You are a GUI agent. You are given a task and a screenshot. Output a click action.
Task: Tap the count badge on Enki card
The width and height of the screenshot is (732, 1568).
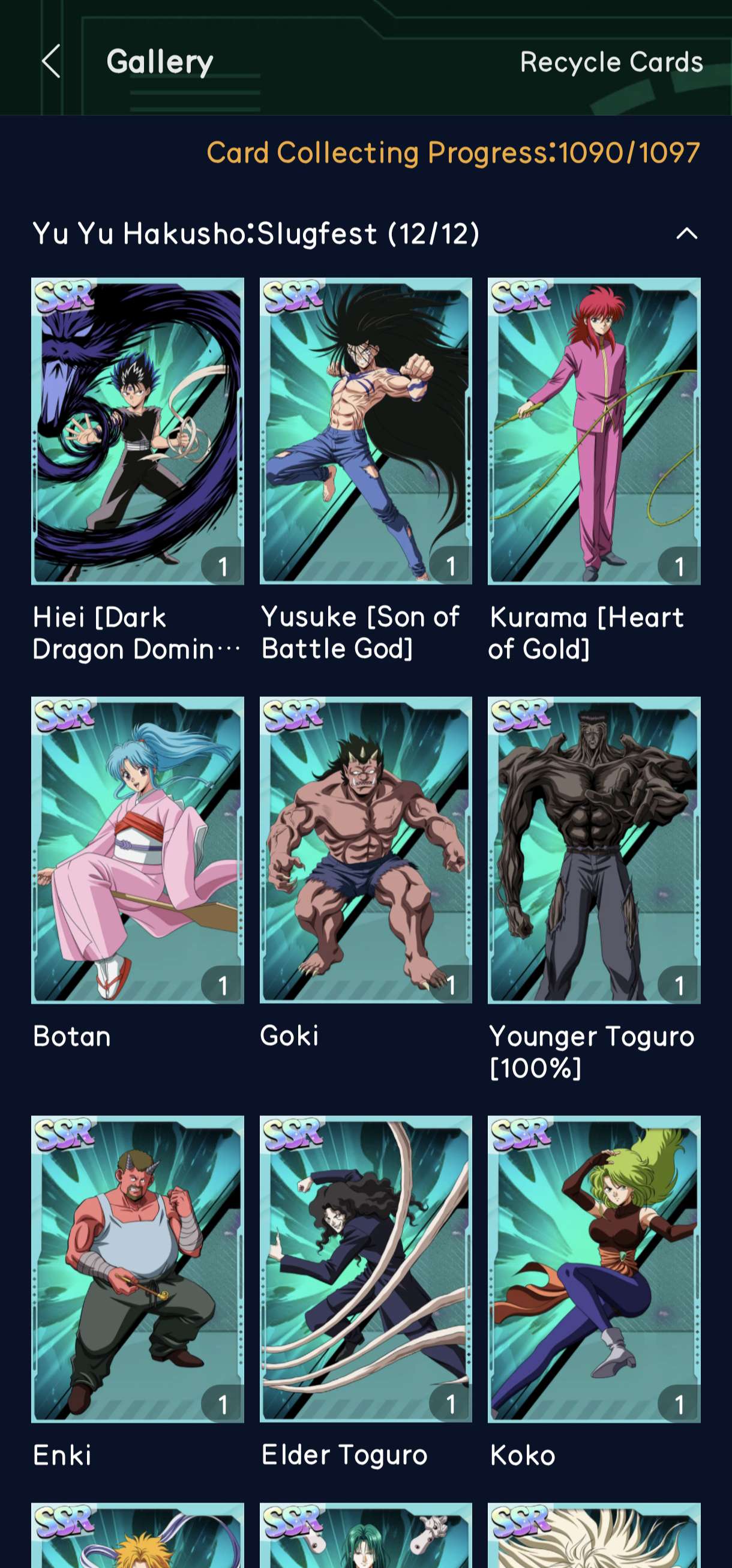pos(222,1404)
